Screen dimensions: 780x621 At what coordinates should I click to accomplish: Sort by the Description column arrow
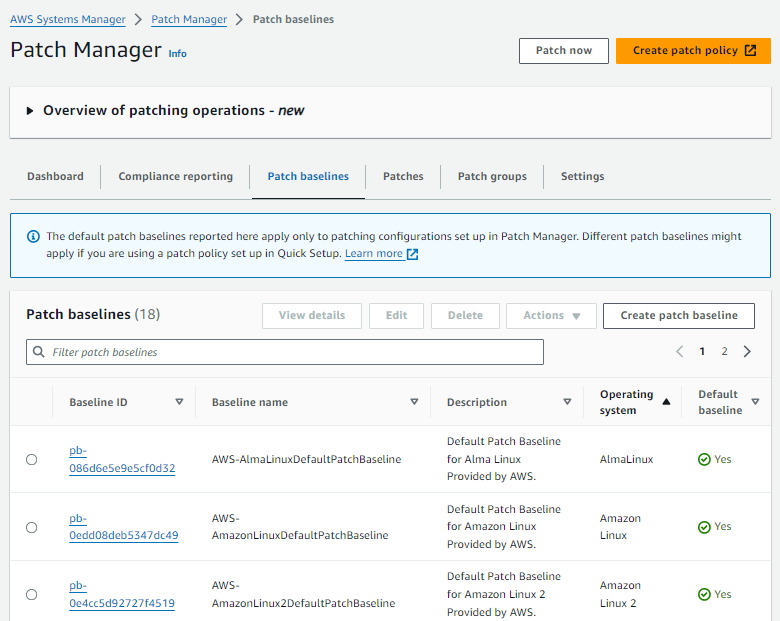point(567,402)
